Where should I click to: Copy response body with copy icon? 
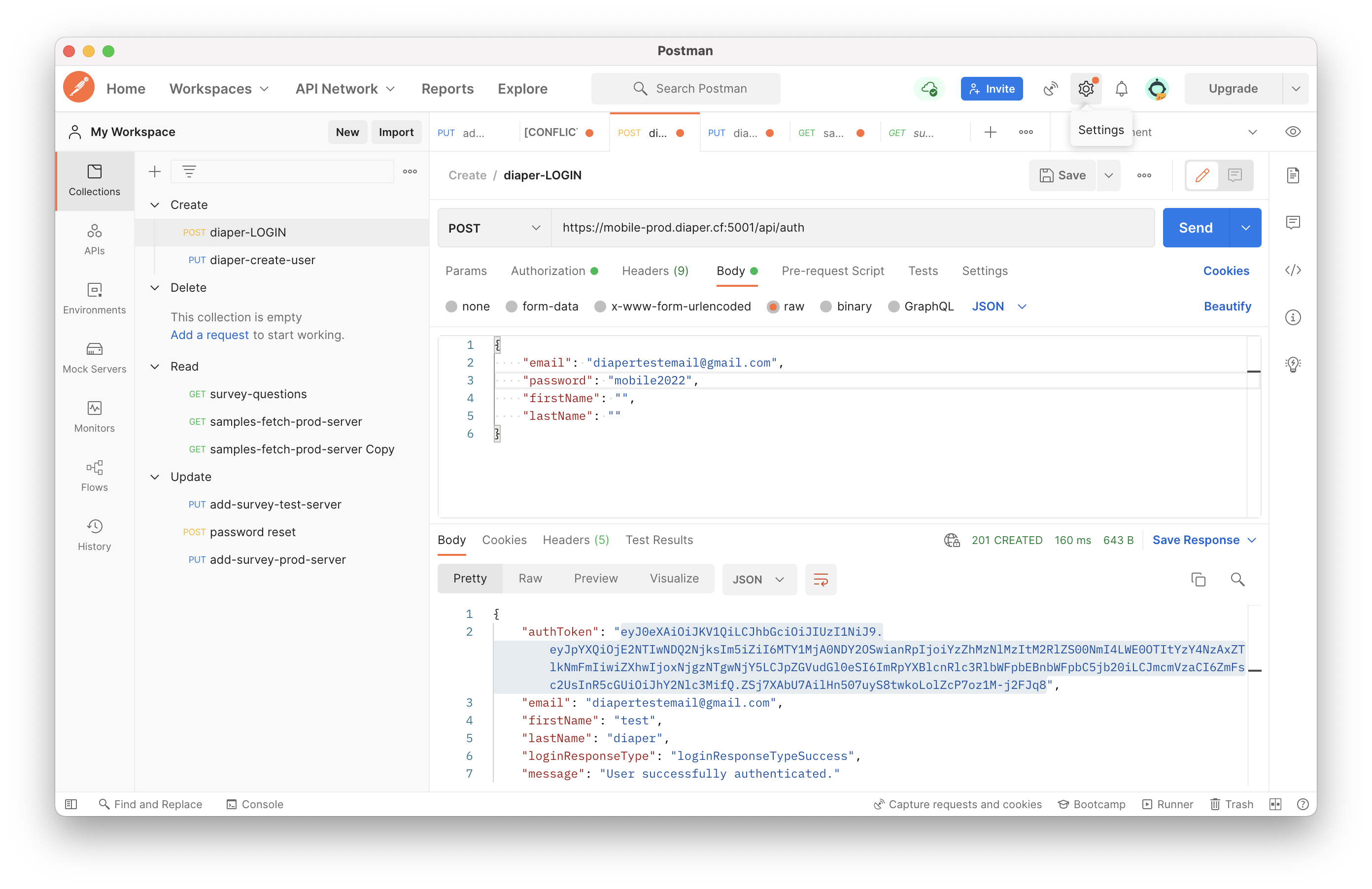click(x=1198, y=580)
